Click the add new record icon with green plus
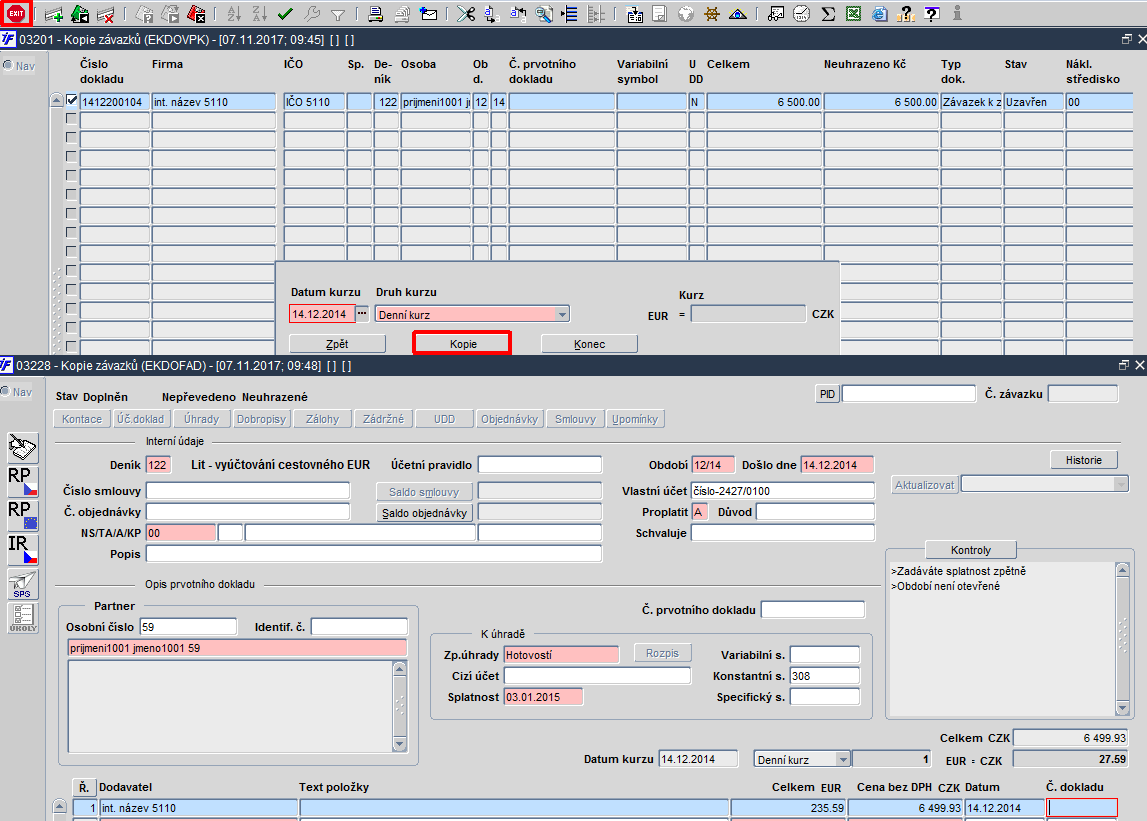 click(x=53, y=14)
